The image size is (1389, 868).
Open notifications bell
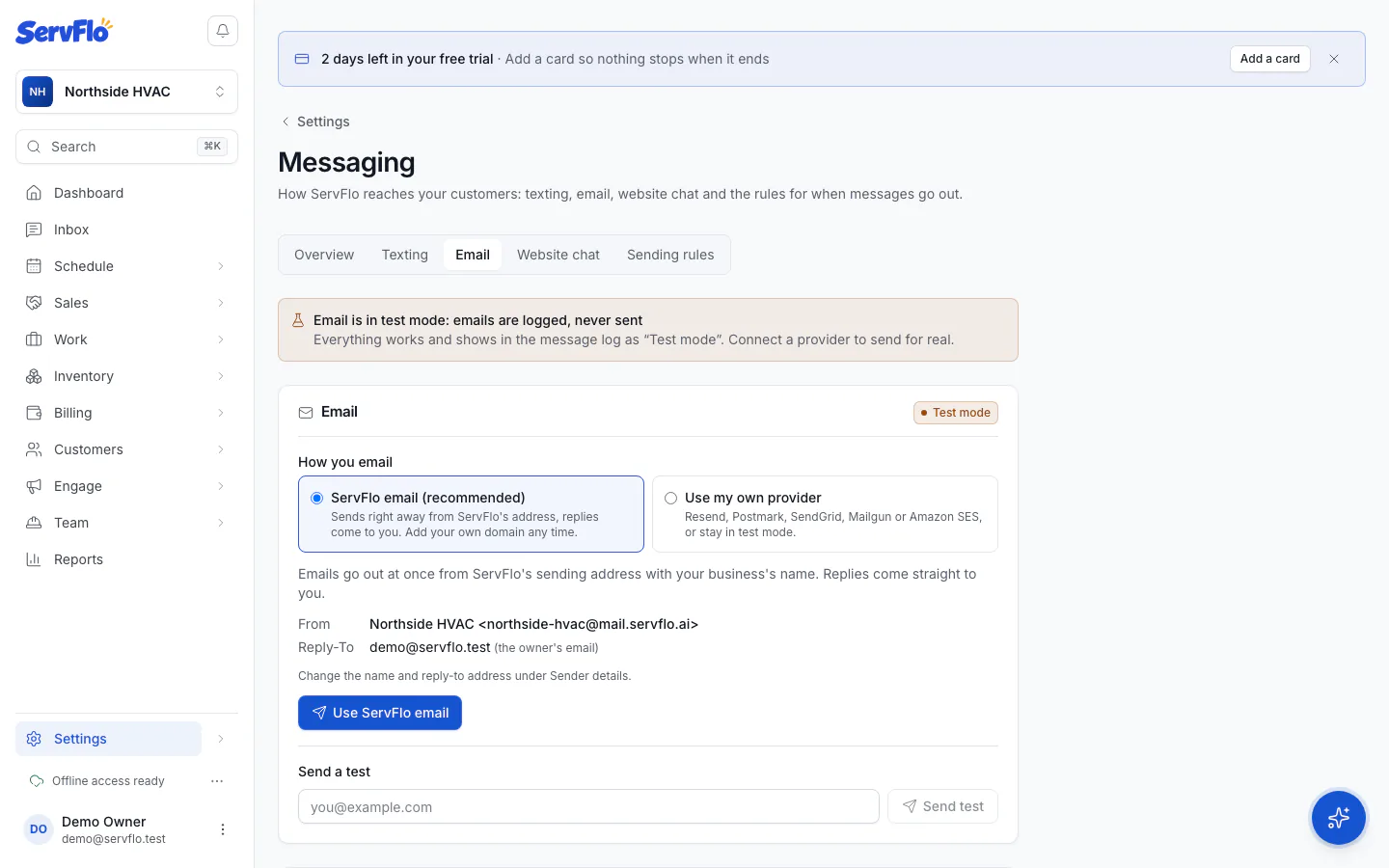click(223, 31)
